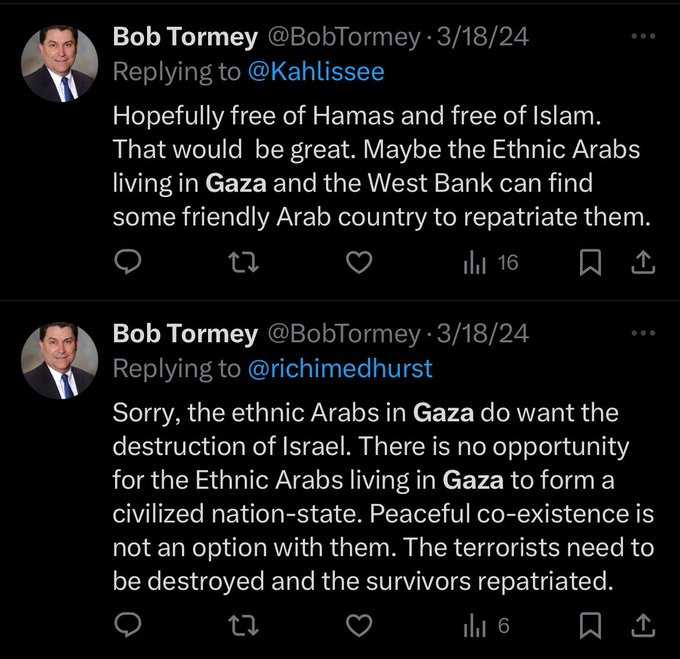
Task: Bookmark the tweet replying to @richimedhurst
Action: point(591,625)
